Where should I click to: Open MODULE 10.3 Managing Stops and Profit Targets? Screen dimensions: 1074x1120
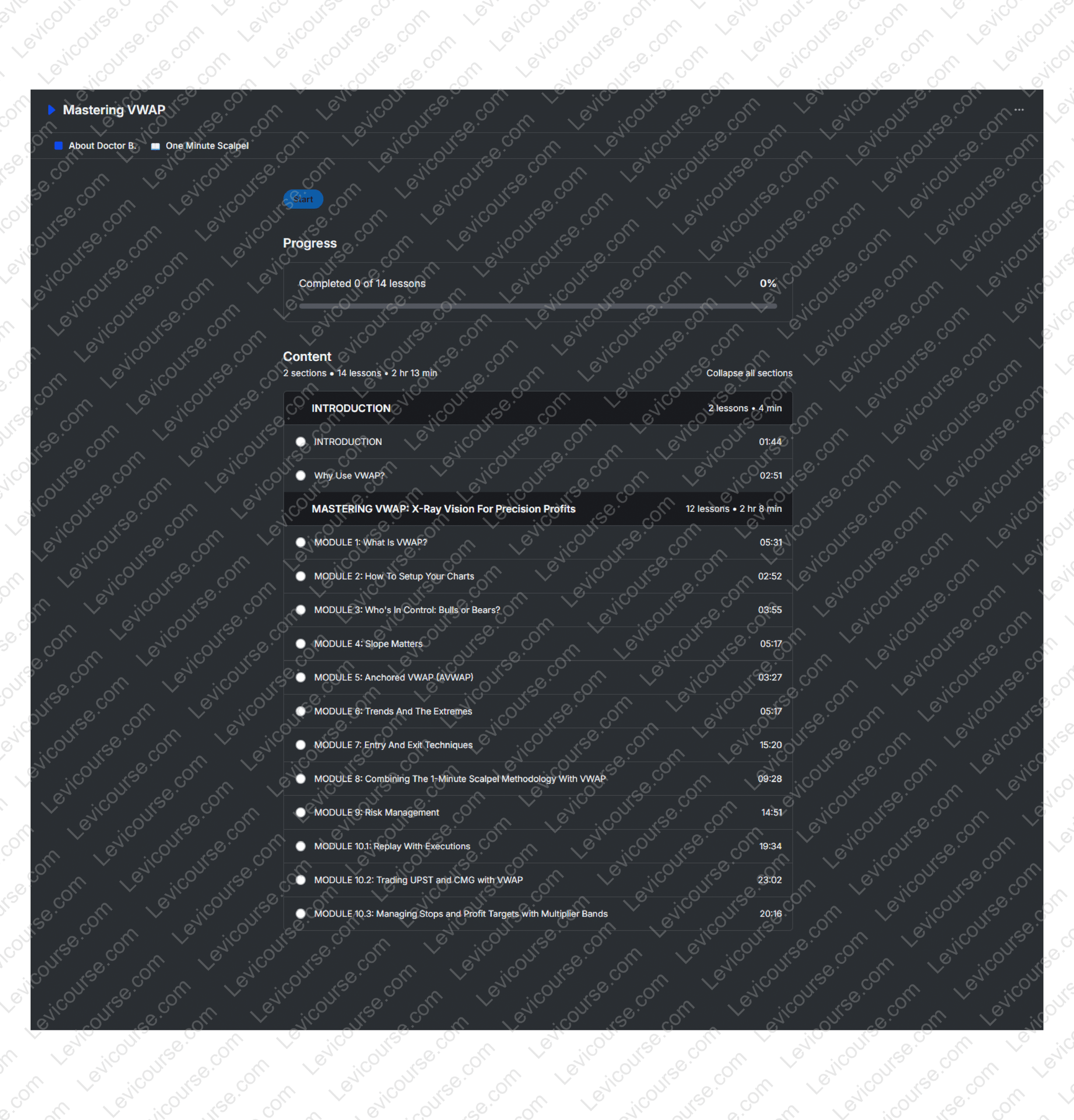click(x=460, y=913)
